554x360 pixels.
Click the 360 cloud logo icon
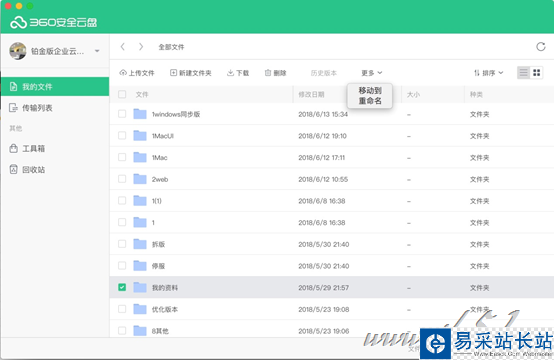click(x=18, y=22)
